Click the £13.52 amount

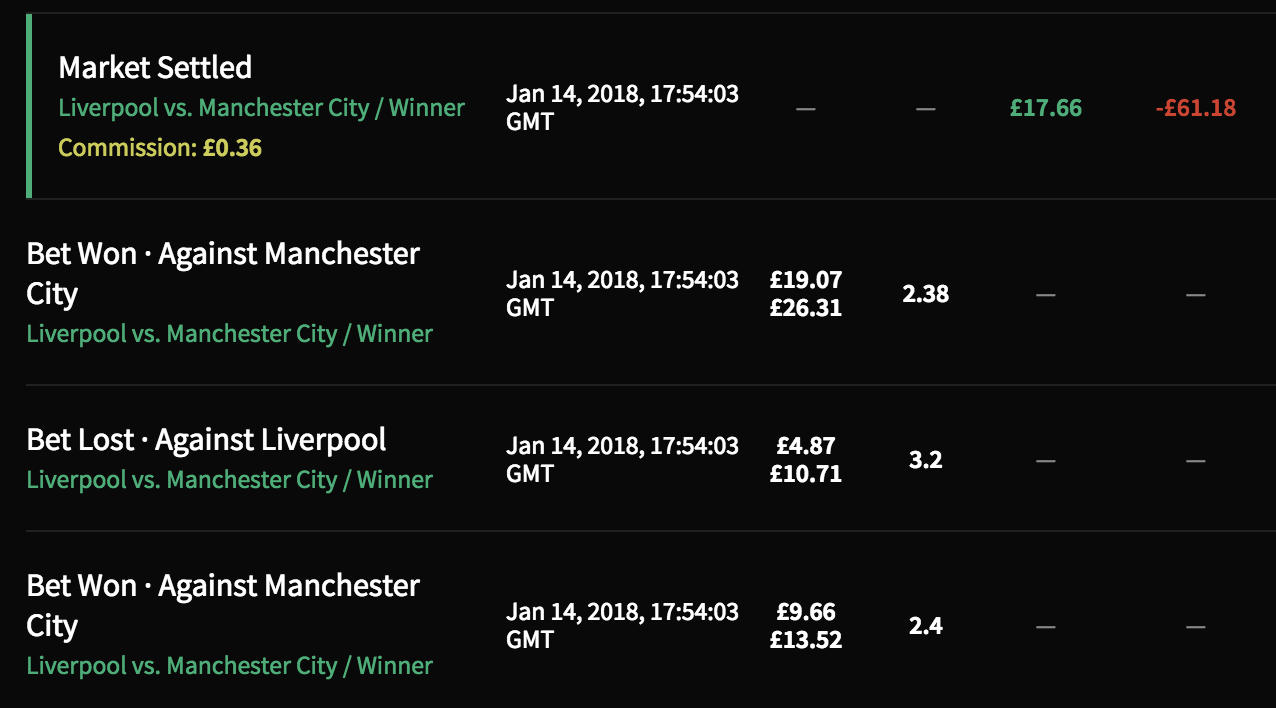pos(805,641)
